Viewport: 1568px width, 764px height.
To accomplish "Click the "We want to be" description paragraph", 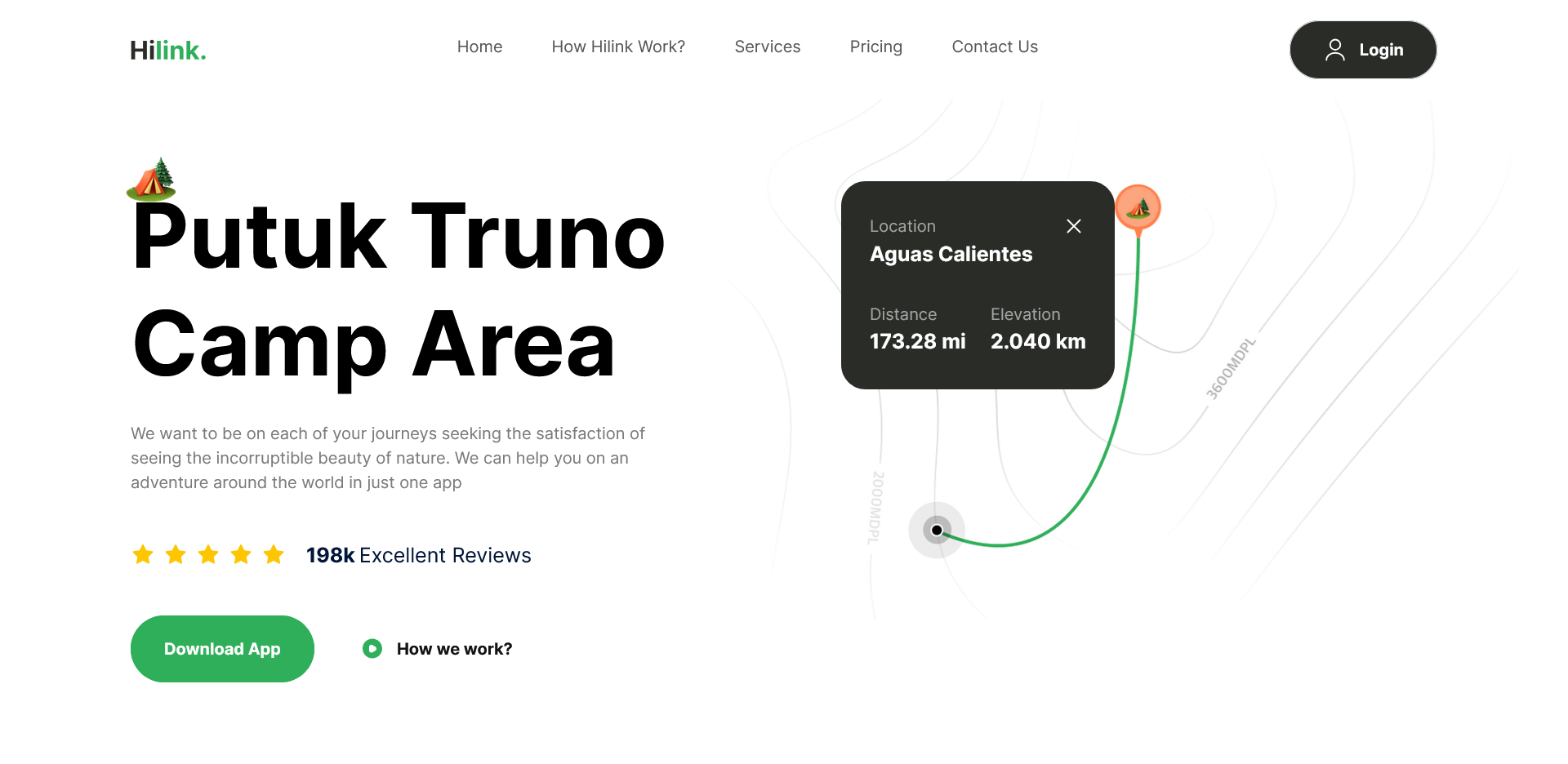I will [388, 458].
